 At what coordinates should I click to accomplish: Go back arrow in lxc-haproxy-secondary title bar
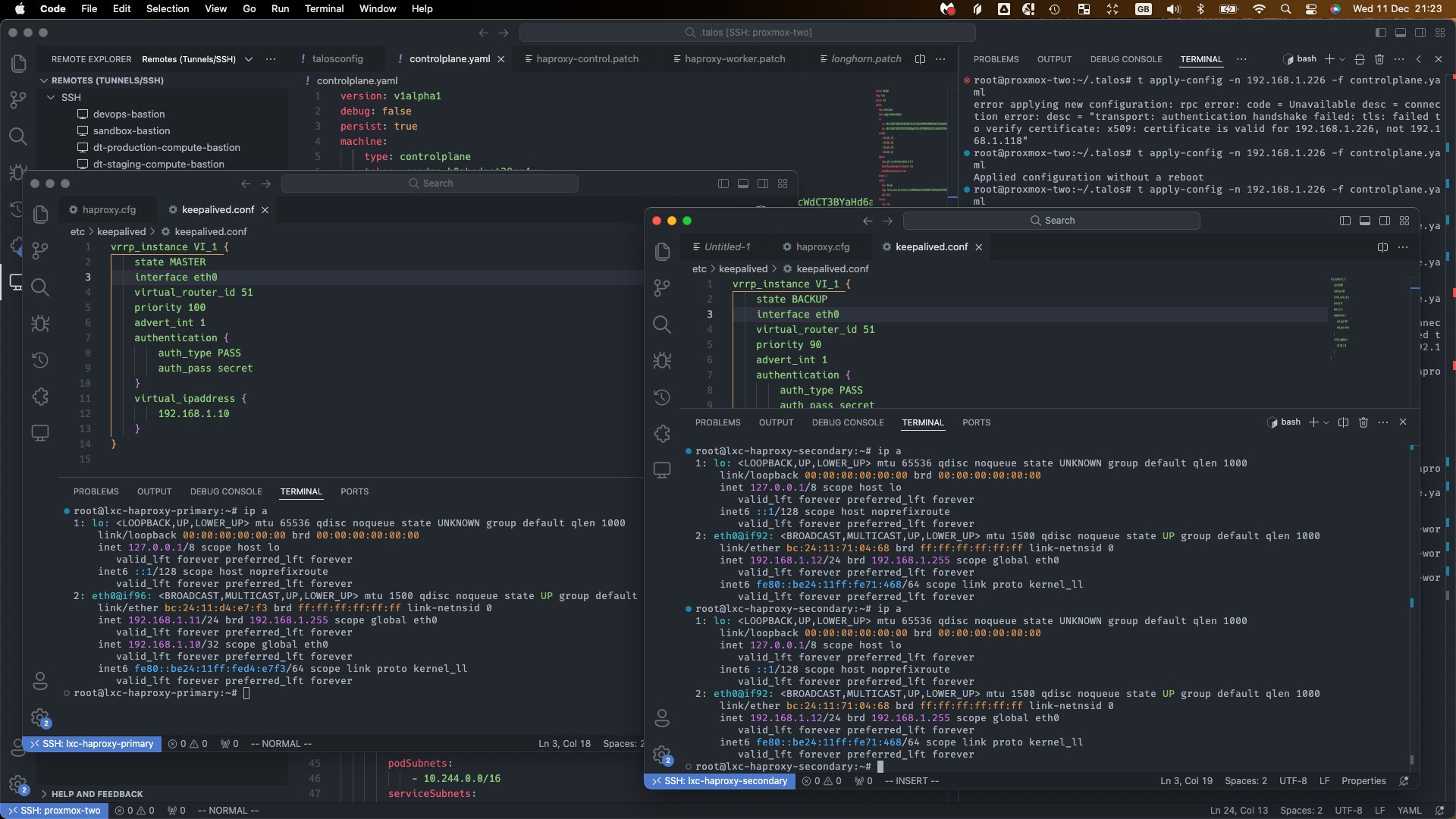click(868, 221)
